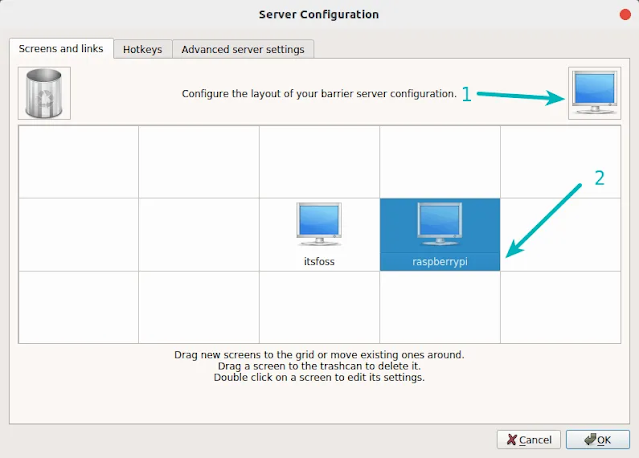The image size is (639, 458).
Task: Click the raspberrypi label text
Action: click(x=440, y=261)
